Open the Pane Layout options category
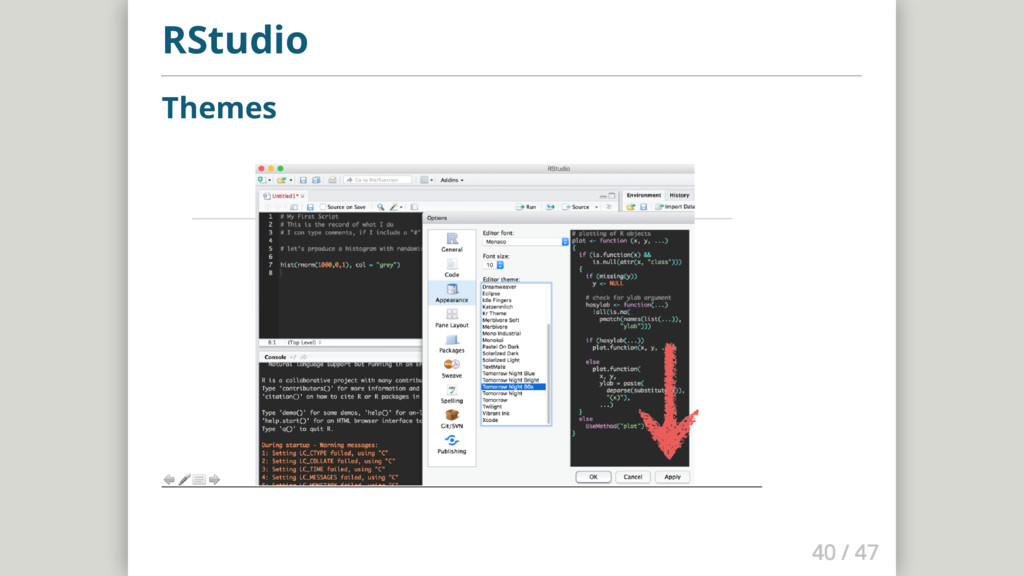Image resolution: width=1024 pixels, height=576 pixels. 451,318
